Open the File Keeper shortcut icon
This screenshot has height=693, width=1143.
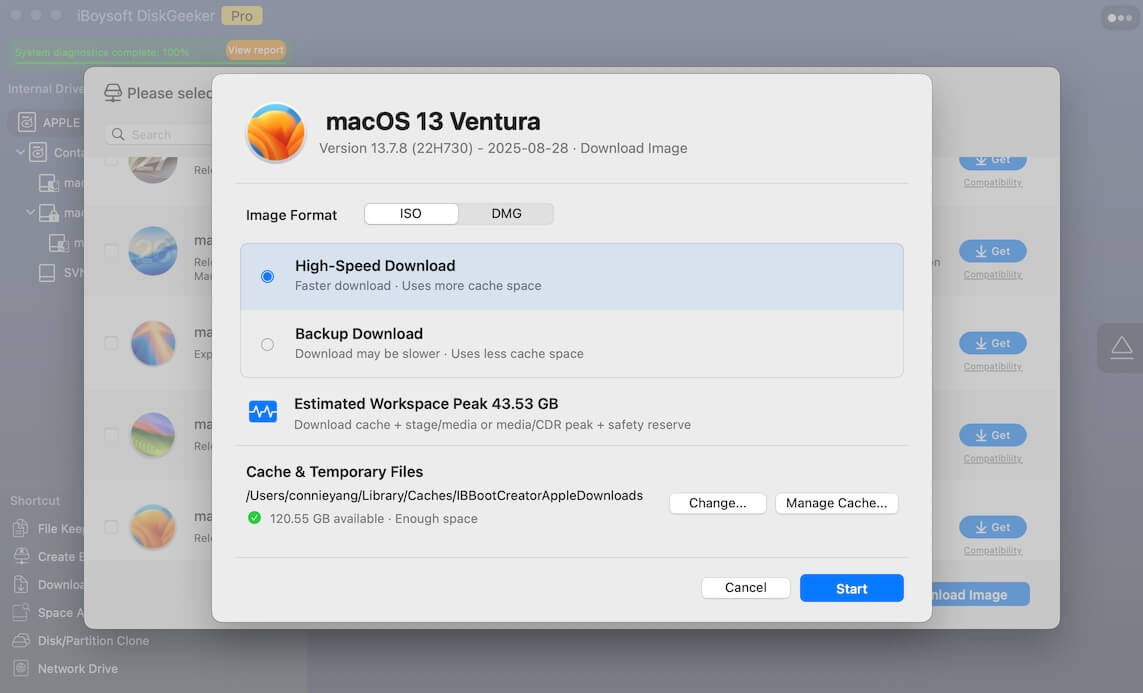21,528
